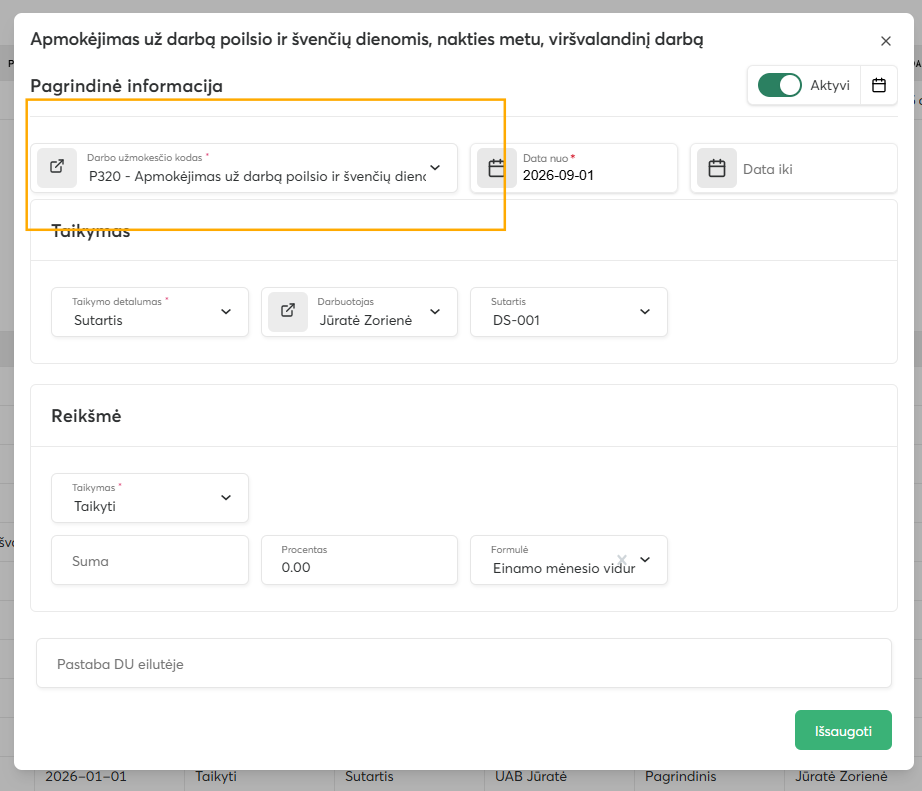The width and height of the screenshot is (922, 791).
Task: Click the Pagrindinė informacija heading
Action: coord(126,86)
